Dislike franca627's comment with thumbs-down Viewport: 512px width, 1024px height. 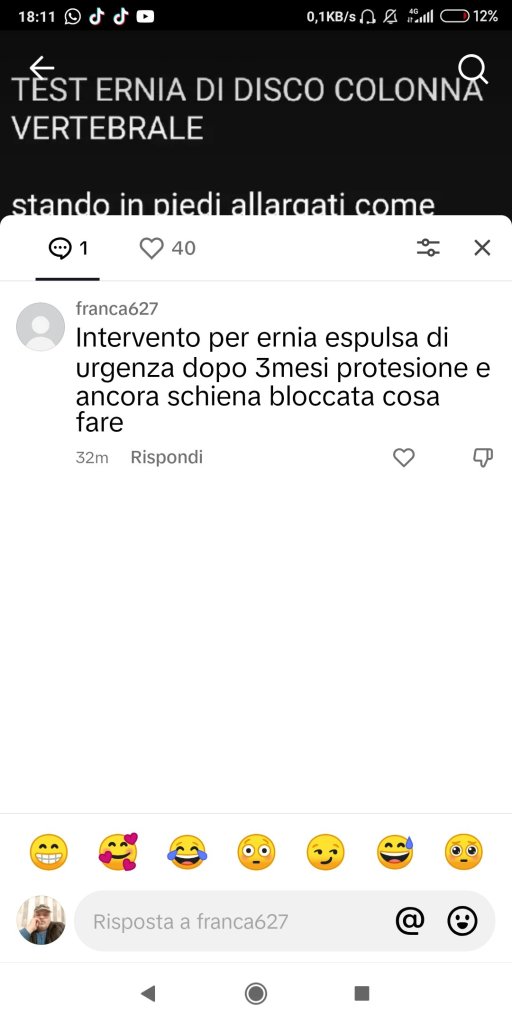pos(483,458)
